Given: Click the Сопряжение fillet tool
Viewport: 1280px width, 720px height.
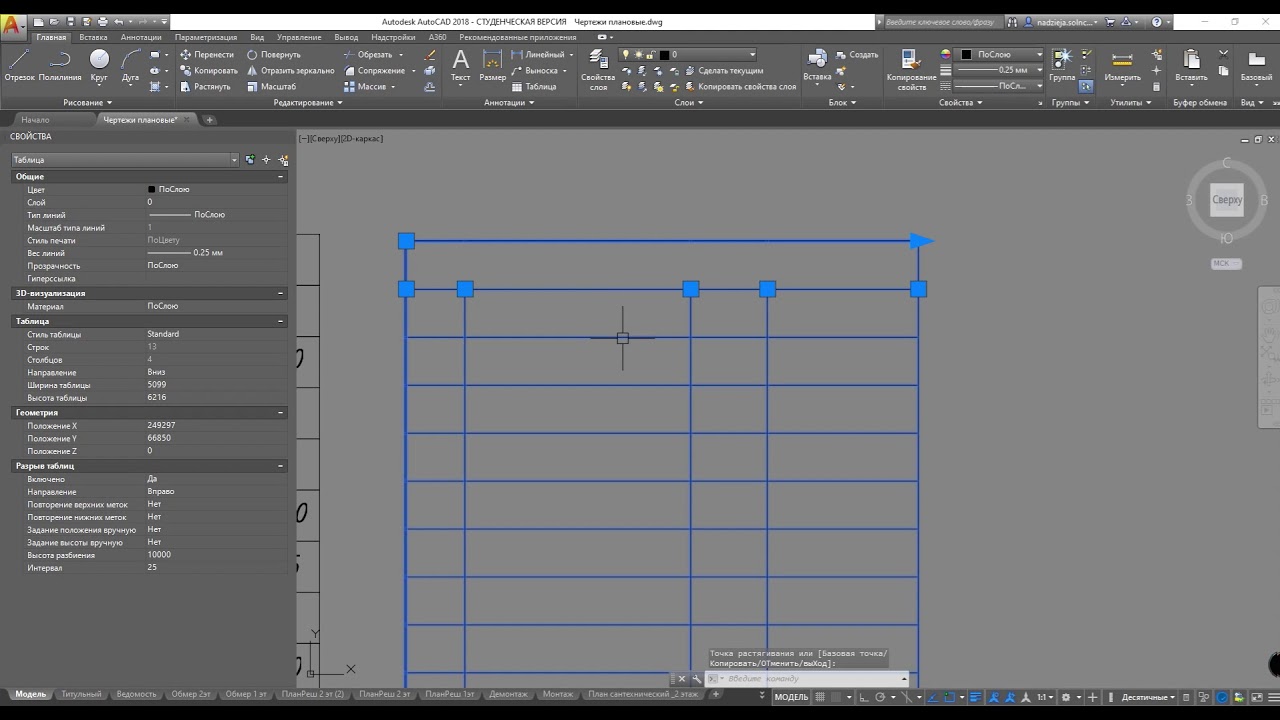Looking at the screenshot, I should [x=373, y=71].
